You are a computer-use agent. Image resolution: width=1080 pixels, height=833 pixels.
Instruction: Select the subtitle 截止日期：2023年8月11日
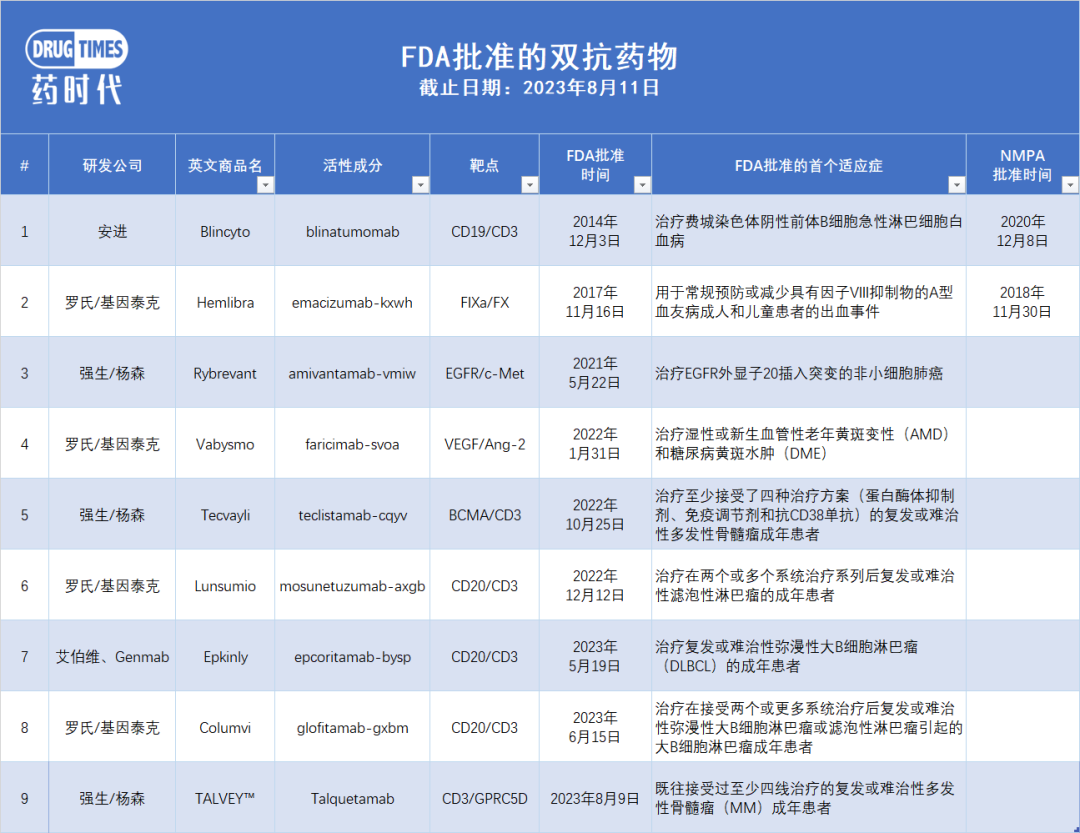click(539, 88)
